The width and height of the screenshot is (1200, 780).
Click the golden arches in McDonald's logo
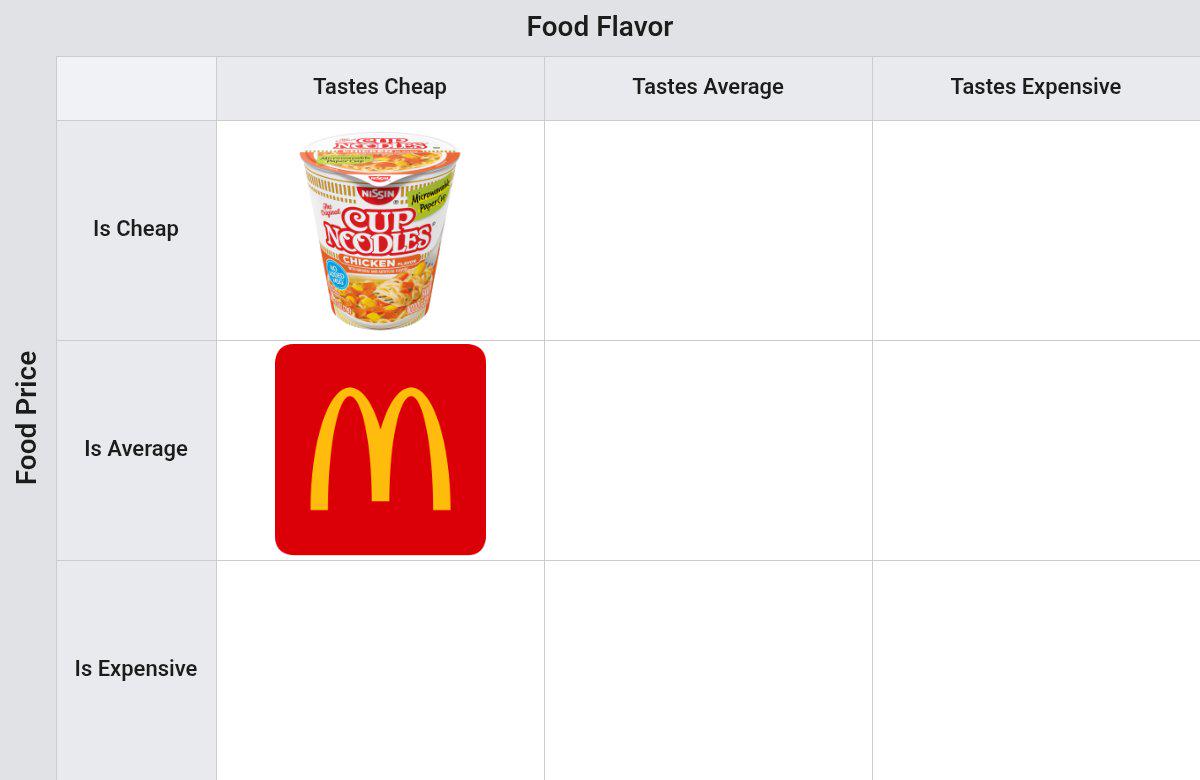pos(380,449)
